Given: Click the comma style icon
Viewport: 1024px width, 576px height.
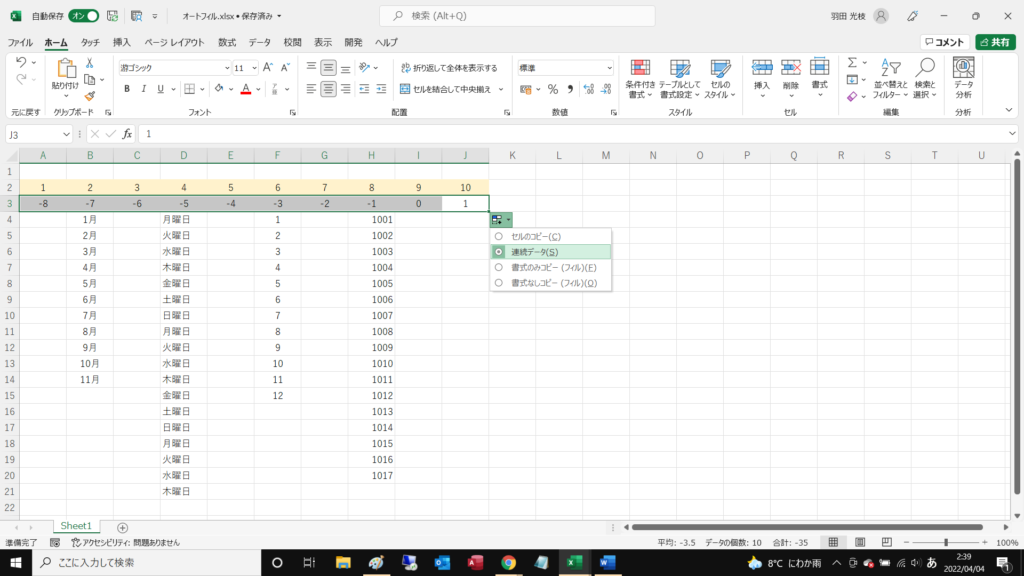Looking at the screenshot, I should coord(570,89).
